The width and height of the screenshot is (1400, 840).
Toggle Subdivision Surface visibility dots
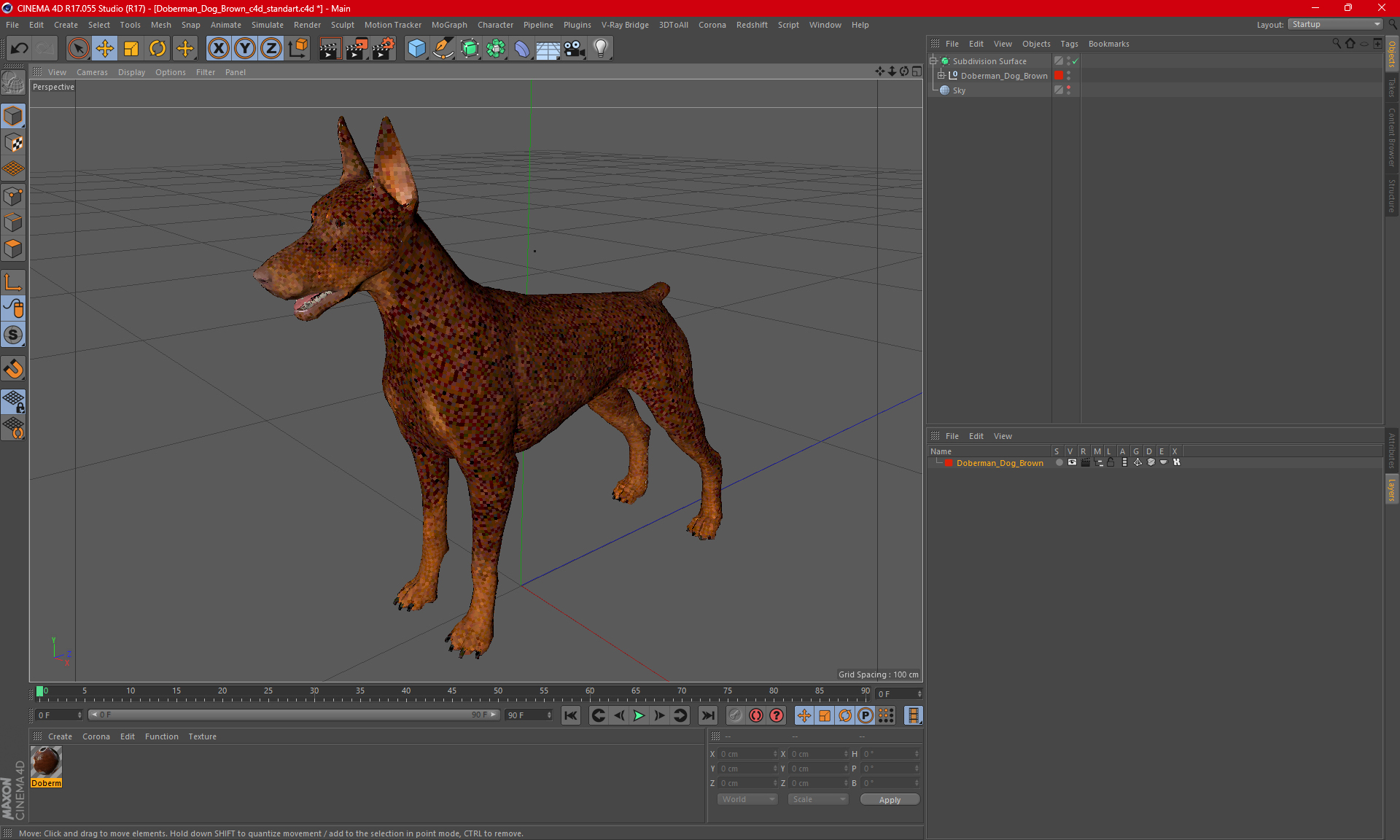pyautogui.click(x=1068, y=61)
